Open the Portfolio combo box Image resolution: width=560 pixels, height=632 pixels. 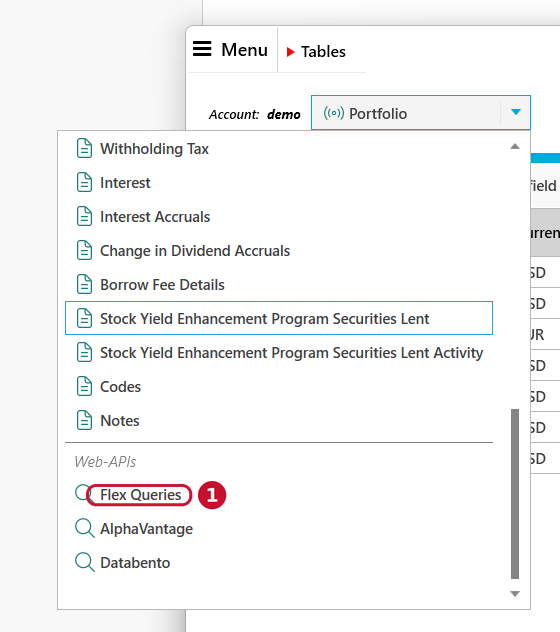421,112
